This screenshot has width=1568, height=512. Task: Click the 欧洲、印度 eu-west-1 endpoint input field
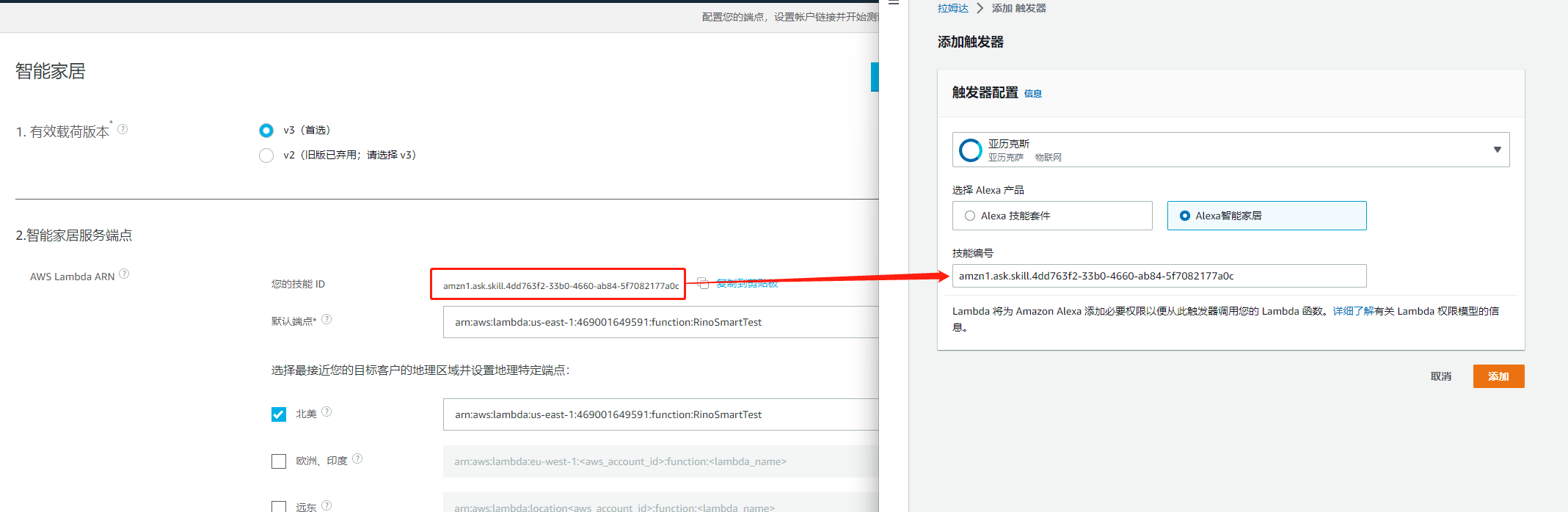point(660,461)
